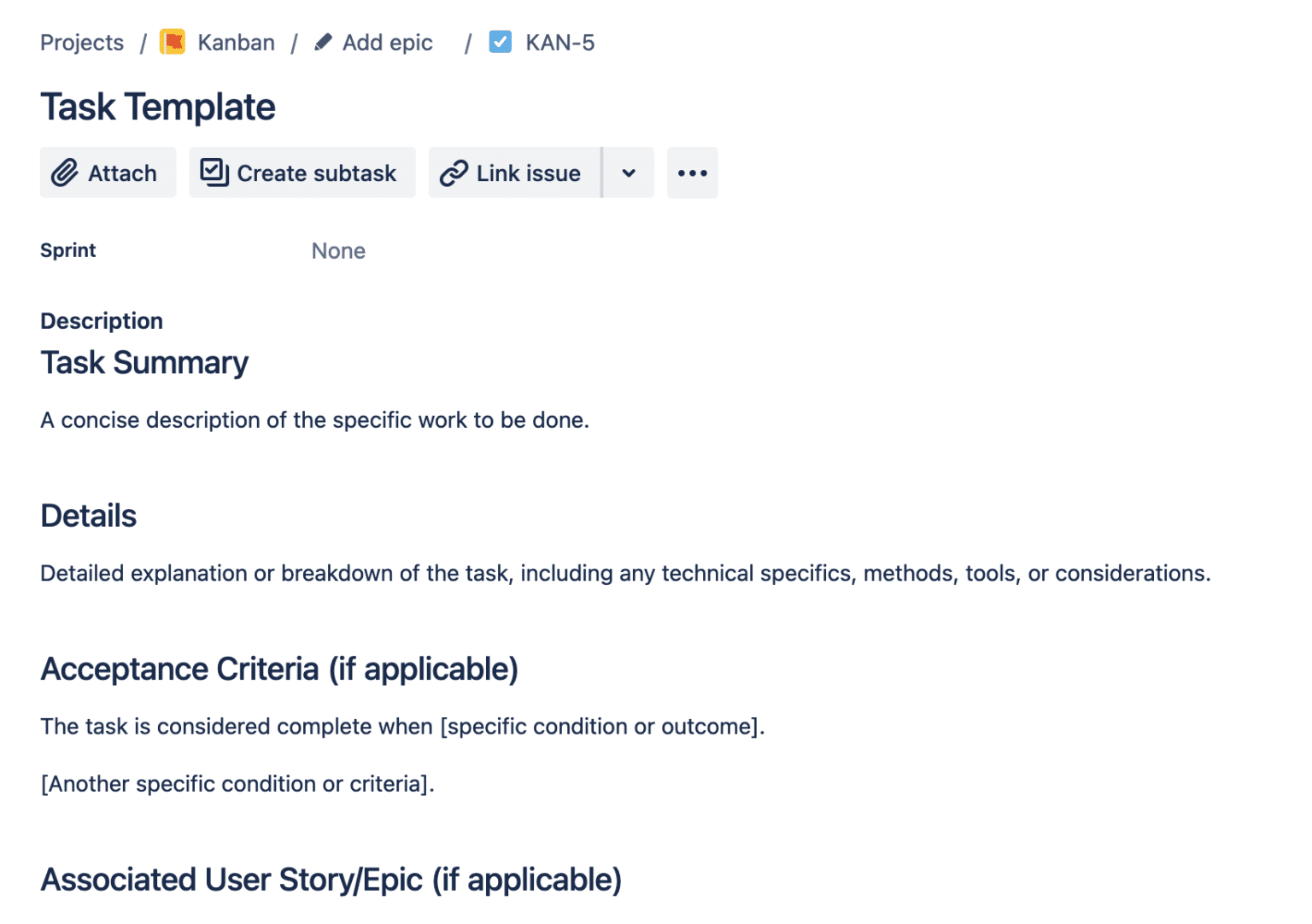The width and height of the screenshot is (1312, 924).
Task: Click the Sprint field label
Action: pos(67,250)
